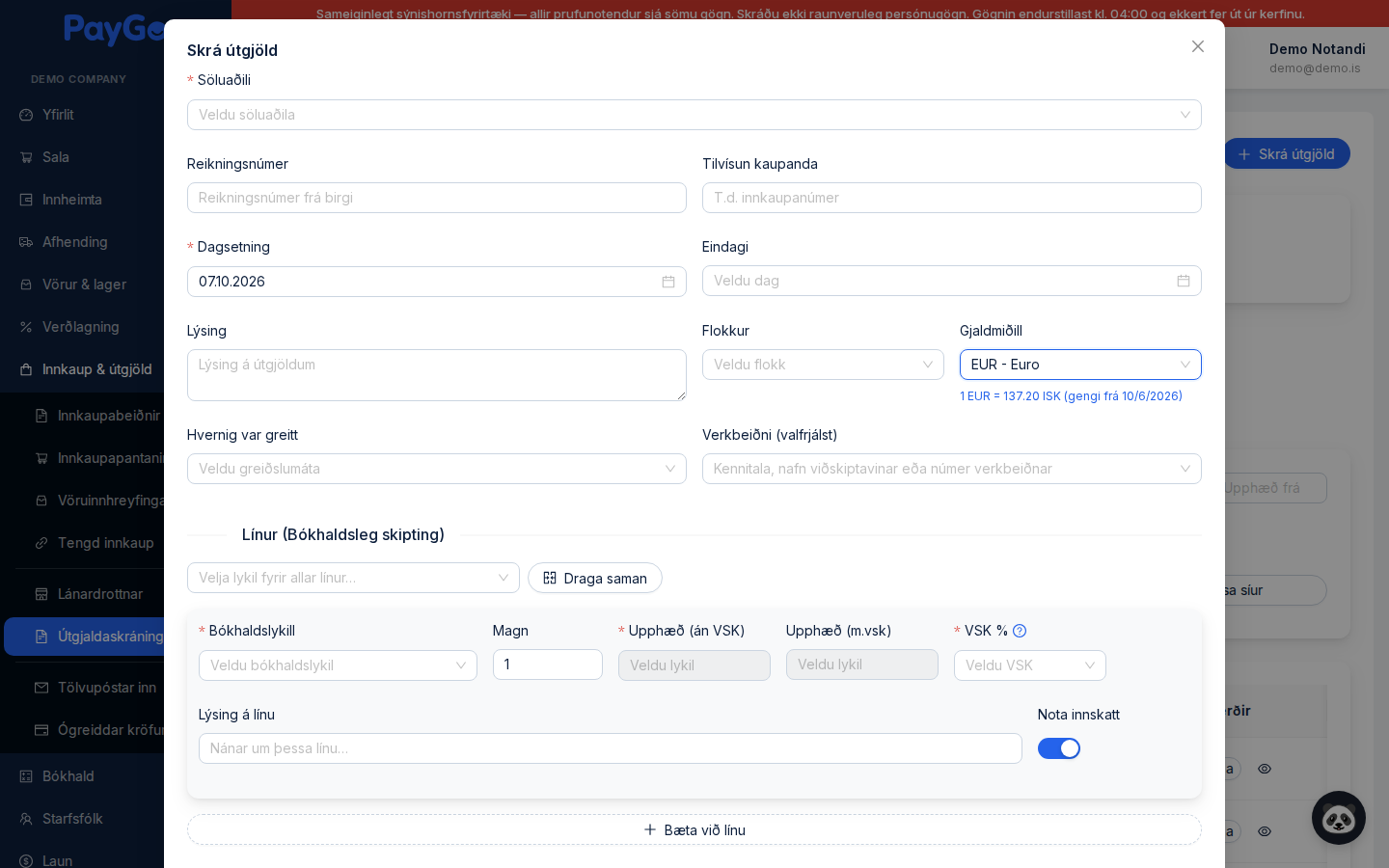Expand the Flokkur category dropdown
The width and height of the screenshot is (1389, 868).
(823, 365)
